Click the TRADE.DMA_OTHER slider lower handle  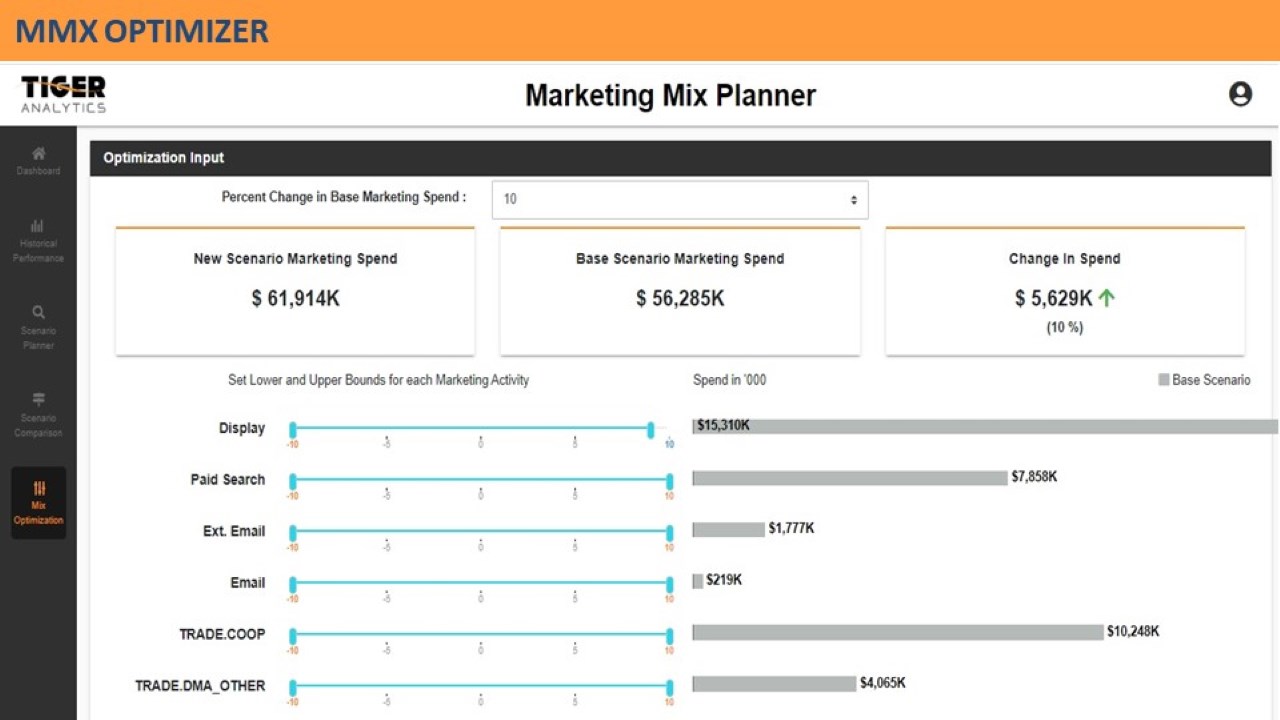tap(293, 687)
